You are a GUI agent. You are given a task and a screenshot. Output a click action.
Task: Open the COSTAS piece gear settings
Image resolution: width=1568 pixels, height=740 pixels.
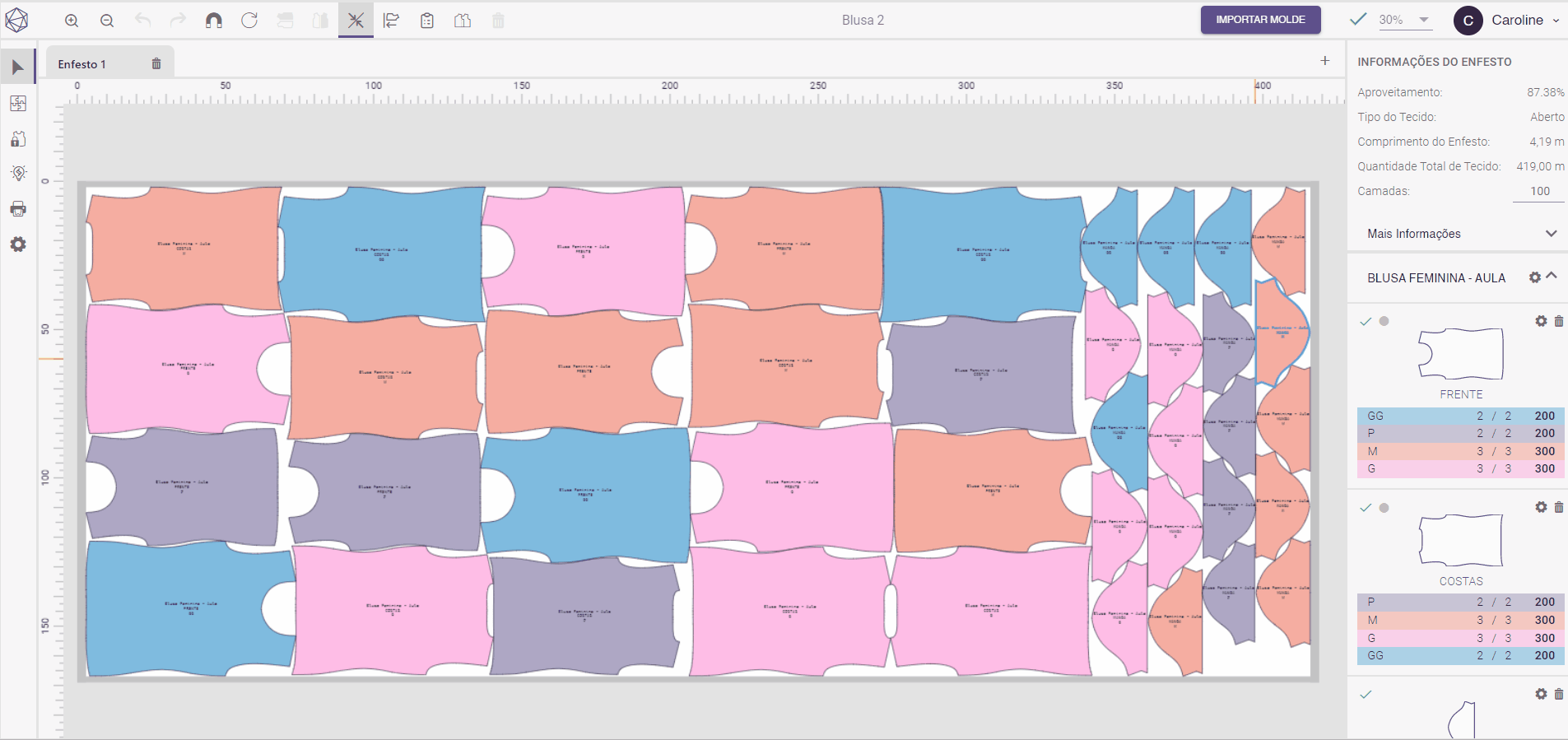point(1541,507)
